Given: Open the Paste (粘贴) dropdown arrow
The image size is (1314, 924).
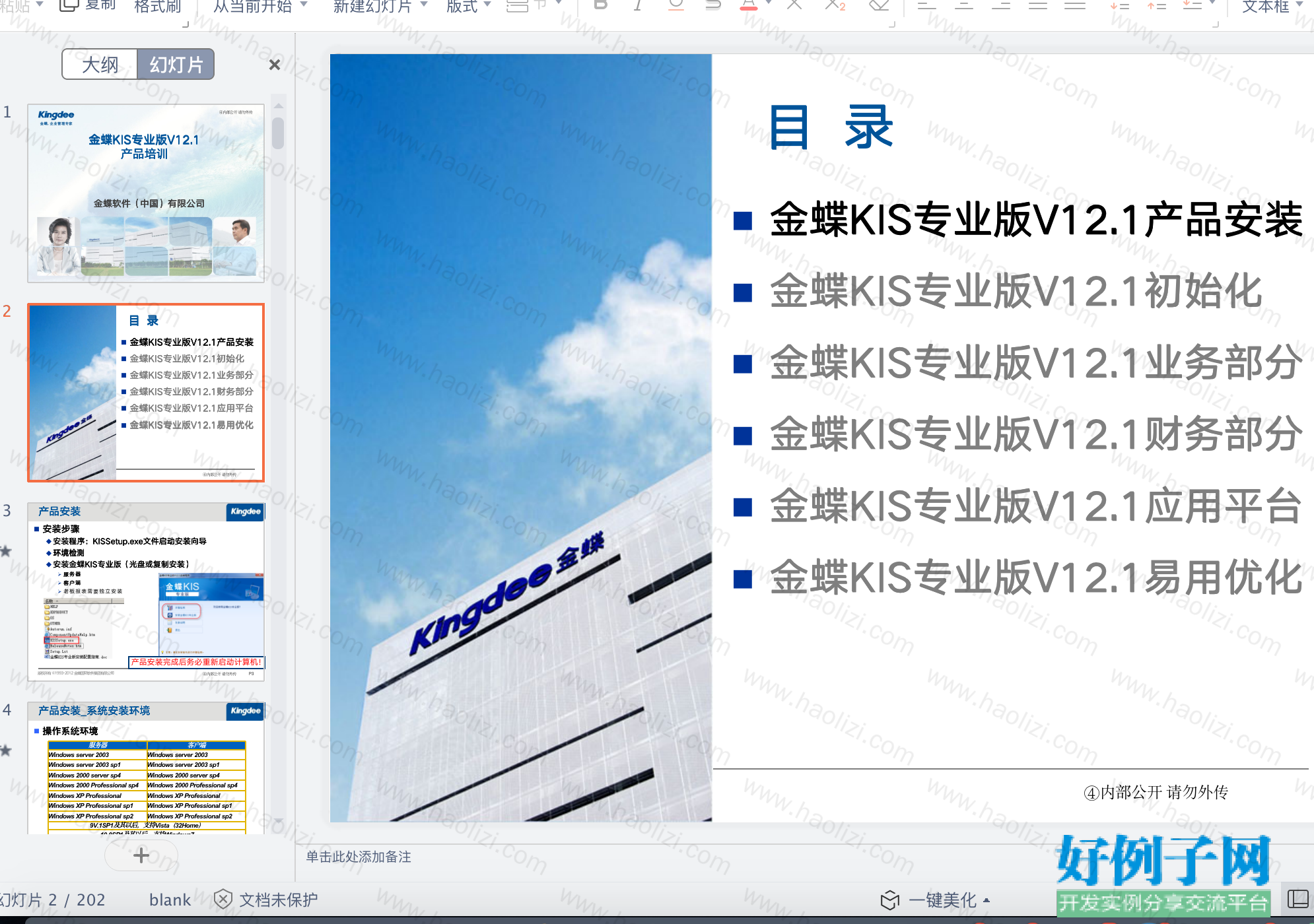Looking at the screenshot, I should (40, 5).
